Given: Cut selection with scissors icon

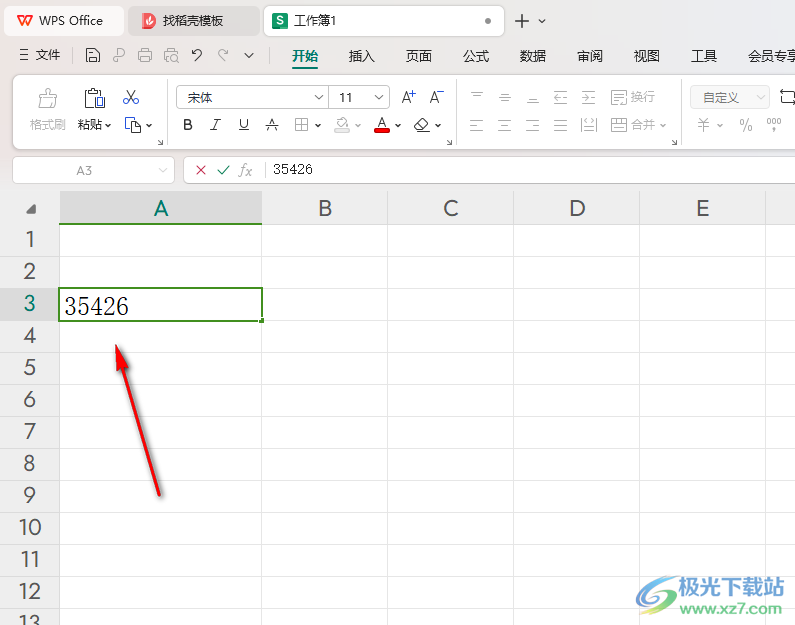Looking at the screenshot, I should pyautogui.click(x=131, y=97).
